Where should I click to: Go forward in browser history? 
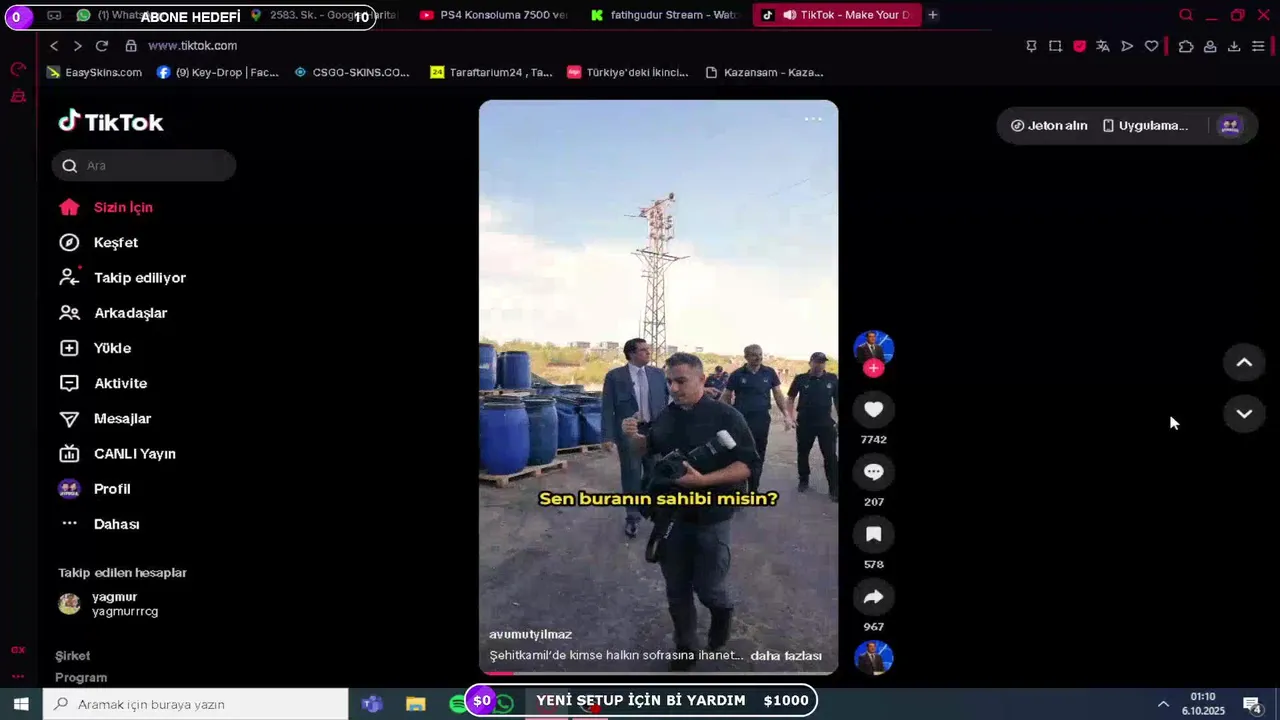77,46
